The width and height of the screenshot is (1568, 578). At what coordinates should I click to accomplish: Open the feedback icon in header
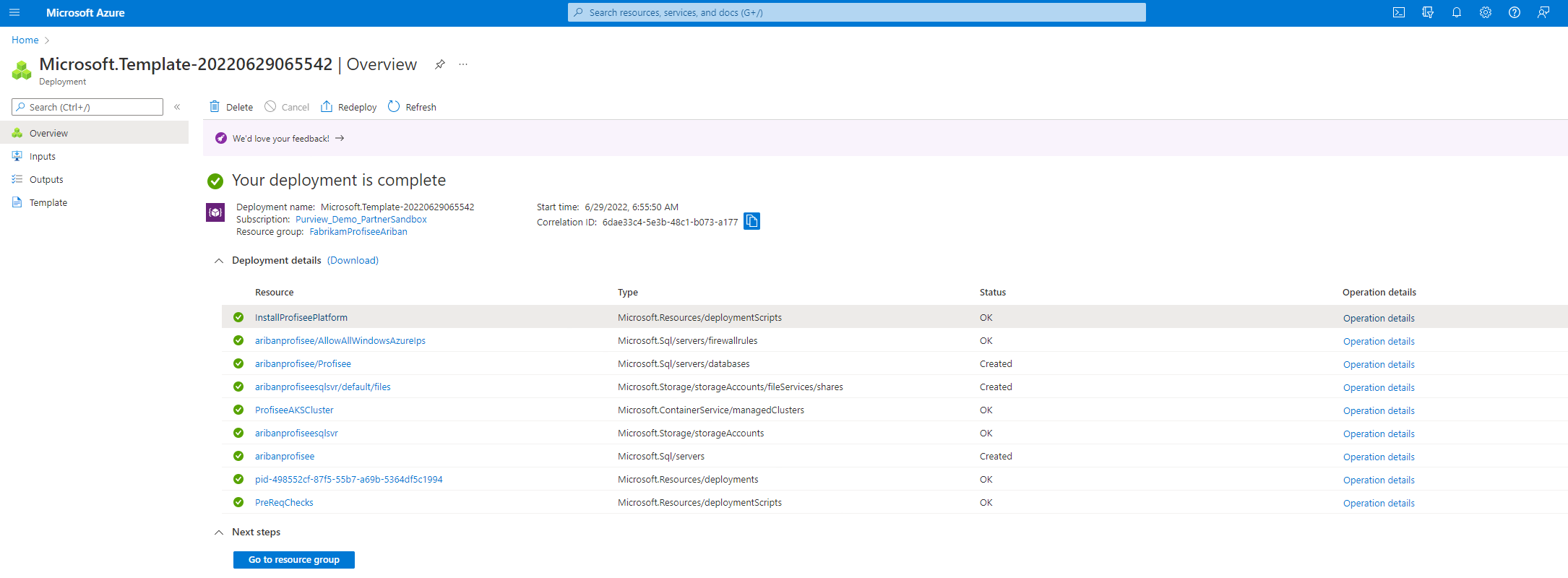tap(1543, 12)
